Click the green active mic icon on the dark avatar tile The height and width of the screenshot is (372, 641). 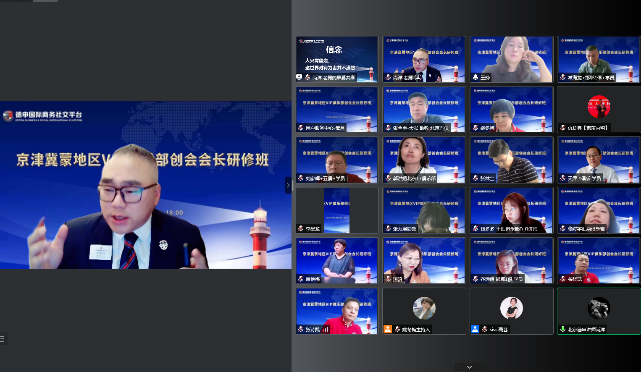click(x=563, y=329)
